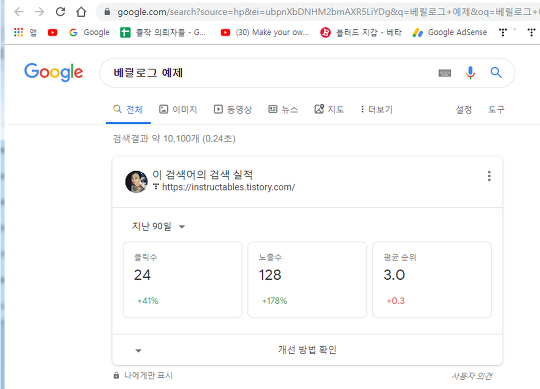
Task: Open first Tistory bookmark icon
Action: pos(503,32)
